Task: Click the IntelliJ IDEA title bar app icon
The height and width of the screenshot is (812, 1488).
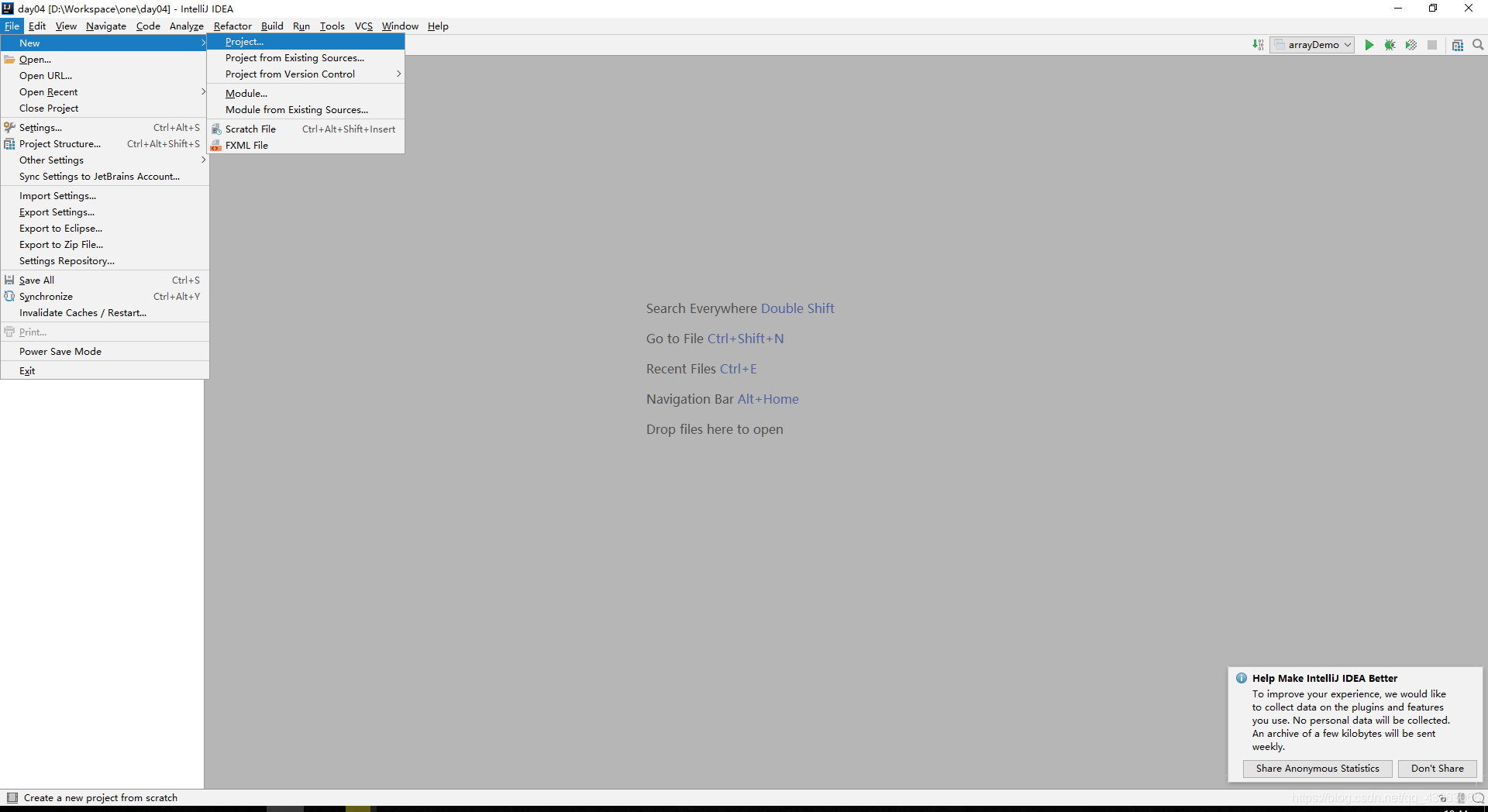Action: click(x=8, y=9)
